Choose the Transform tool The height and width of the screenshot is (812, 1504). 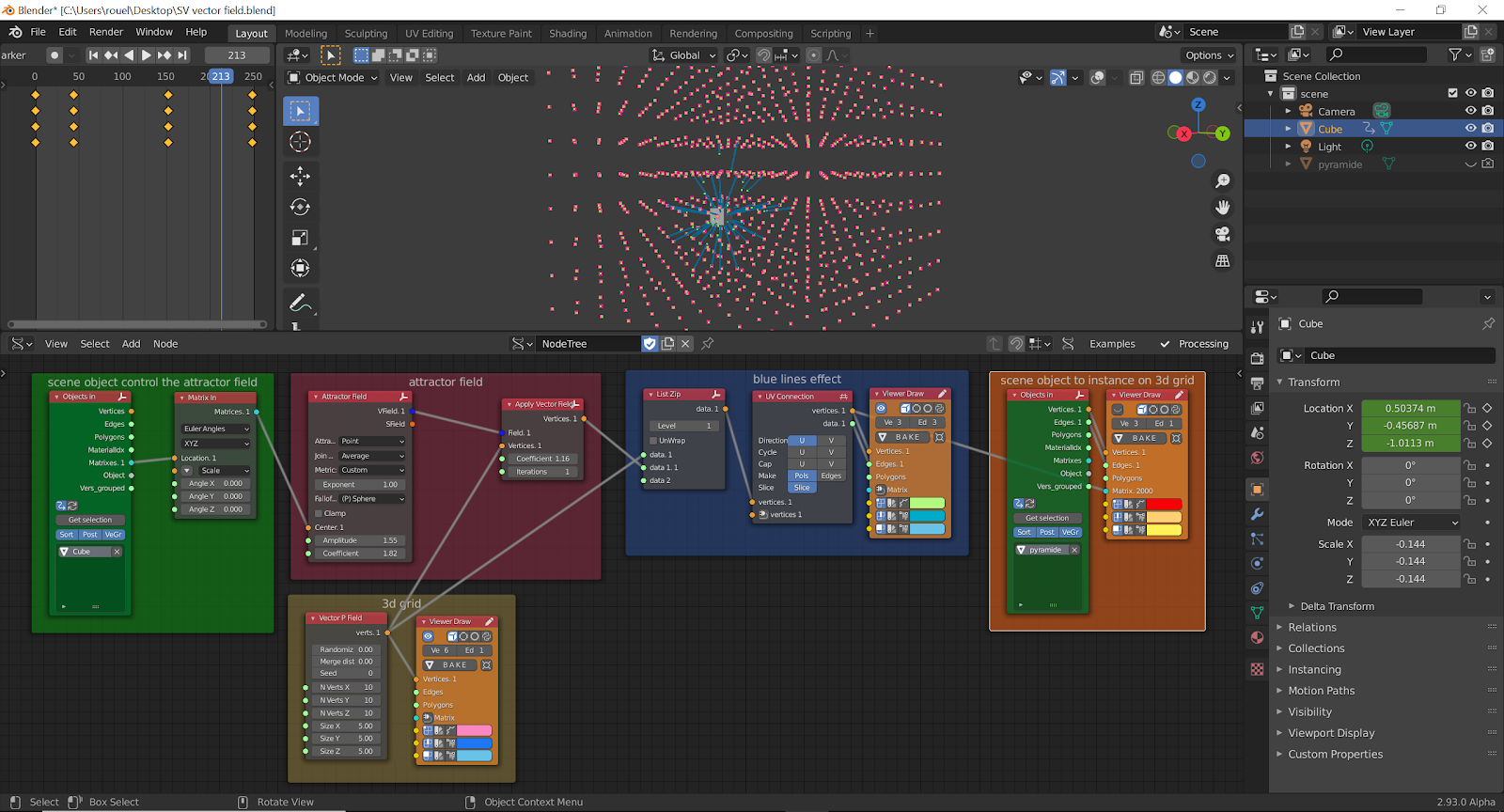tap(301, 269)
